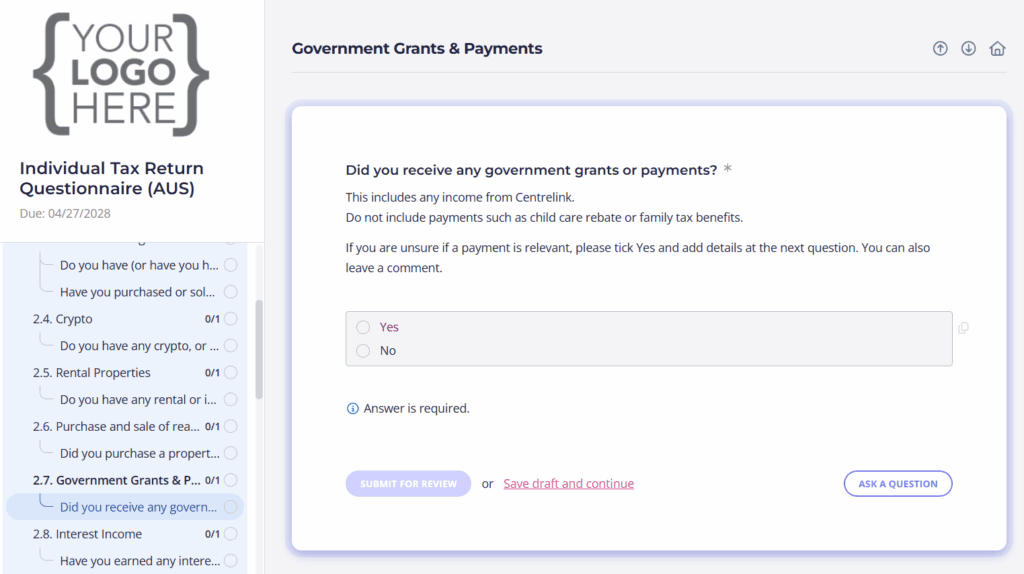The width and height of the screenshot is (1024, 574).
Task: Go to the next question arrow
Action: (968, 49)
